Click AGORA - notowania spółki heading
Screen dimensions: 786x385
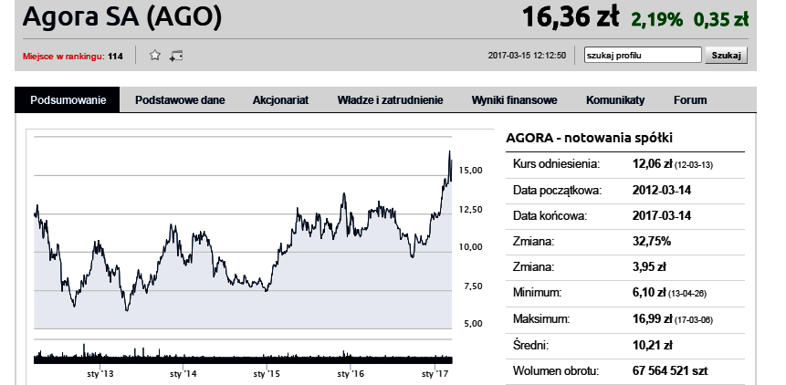point(589,138)
